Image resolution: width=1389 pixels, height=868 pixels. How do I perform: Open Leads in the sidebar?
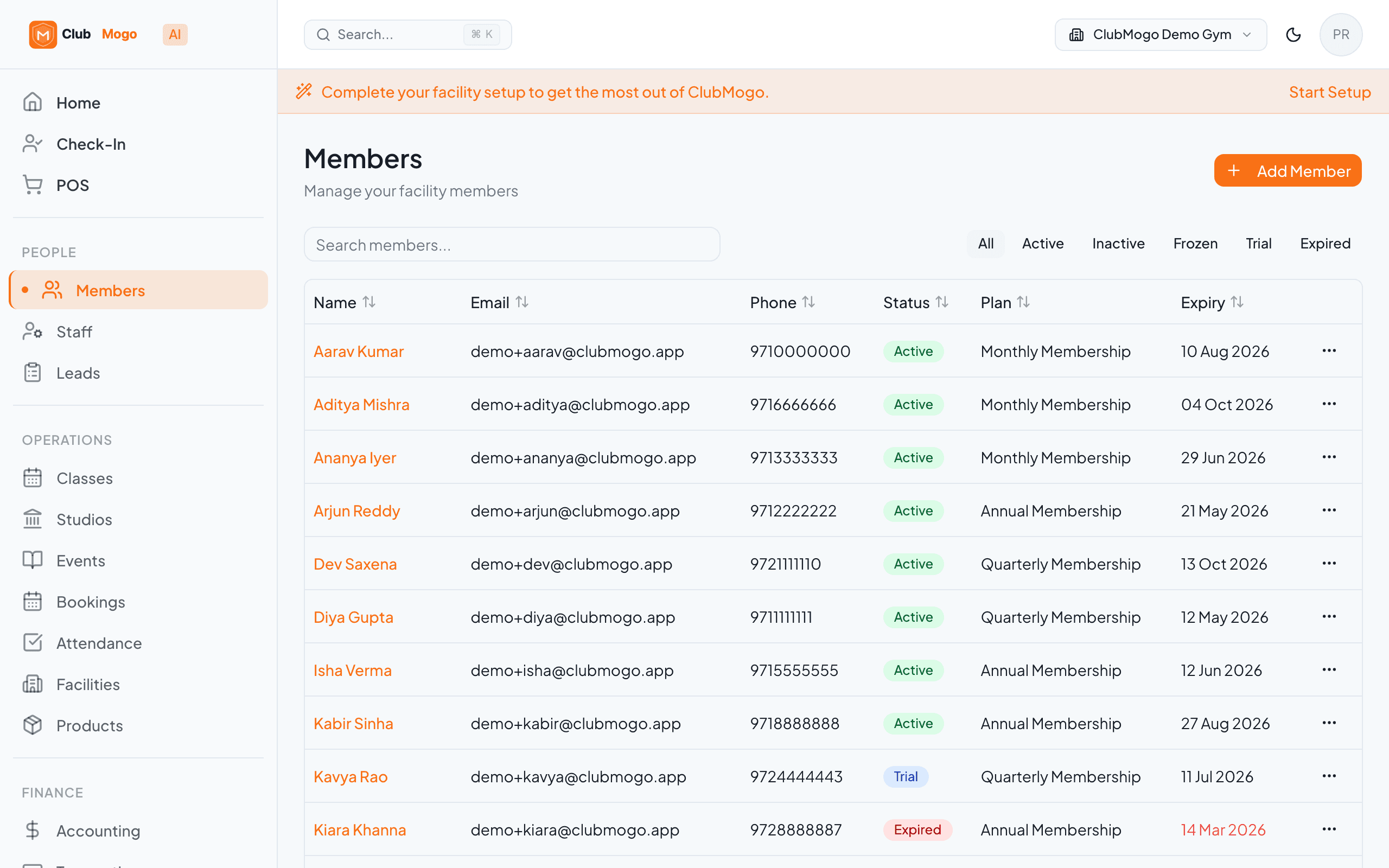coord(138,373)
